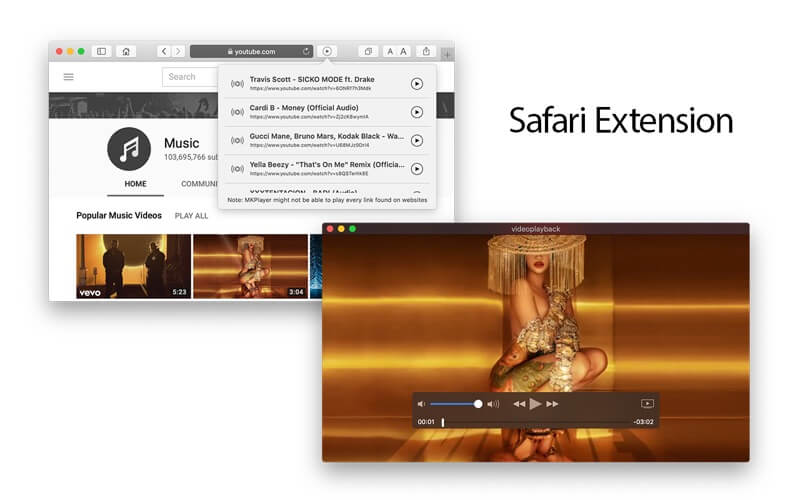Add a new tab in Safari

point(446,54)
